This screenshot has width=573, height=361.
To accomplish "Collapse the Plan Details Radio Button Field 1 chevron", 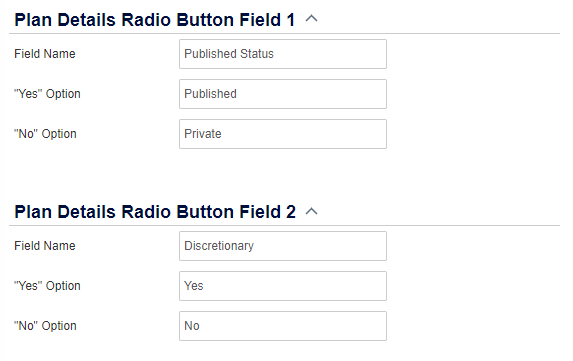I will pos(311,18).
